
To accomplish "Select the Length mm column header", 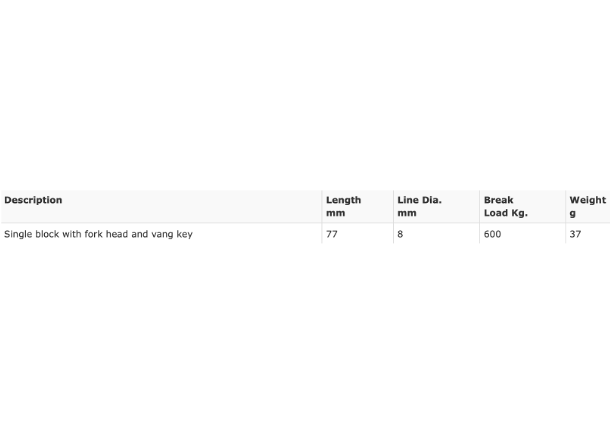I will 344,206.
